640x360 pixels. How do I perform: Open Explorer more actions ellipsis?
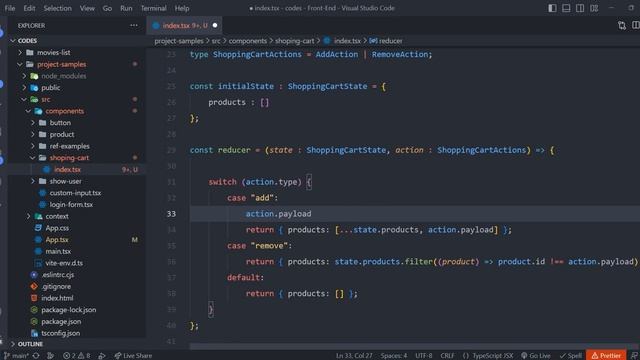[134, 25]
